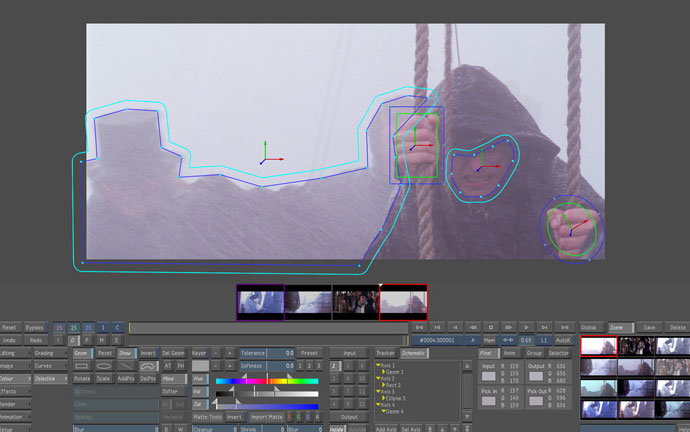Viewport: 690px width, 432px height.
Task: Switch to the Tracker tab
Action: click(385, 353)
